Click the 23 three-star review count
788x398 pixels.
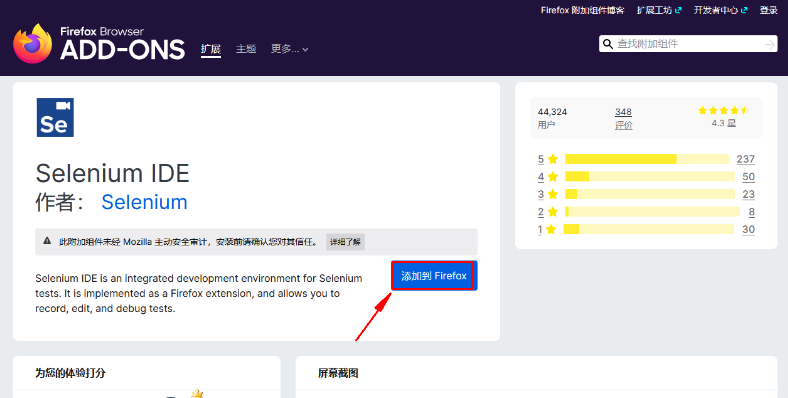click(x=748, y=194)
